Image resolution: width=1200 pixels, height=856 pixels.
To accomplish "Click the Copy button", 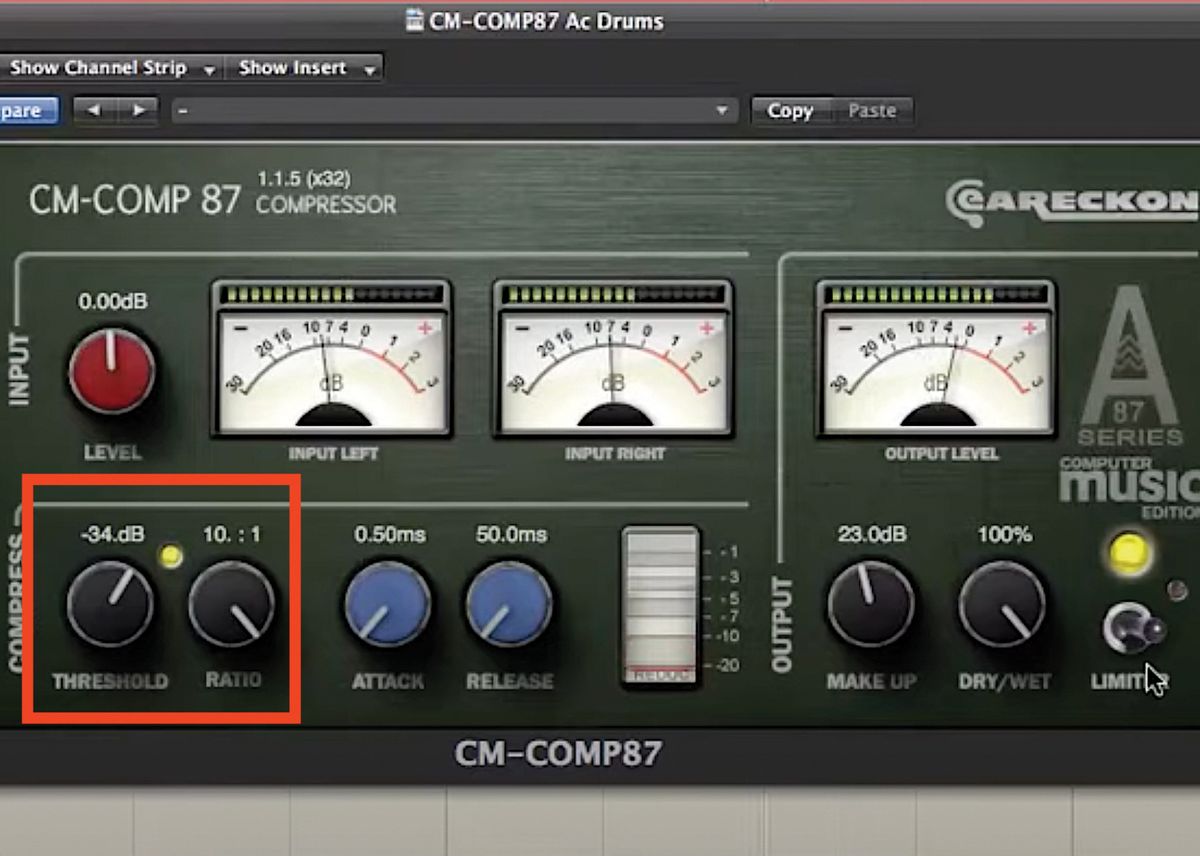I will coord(791,110).
